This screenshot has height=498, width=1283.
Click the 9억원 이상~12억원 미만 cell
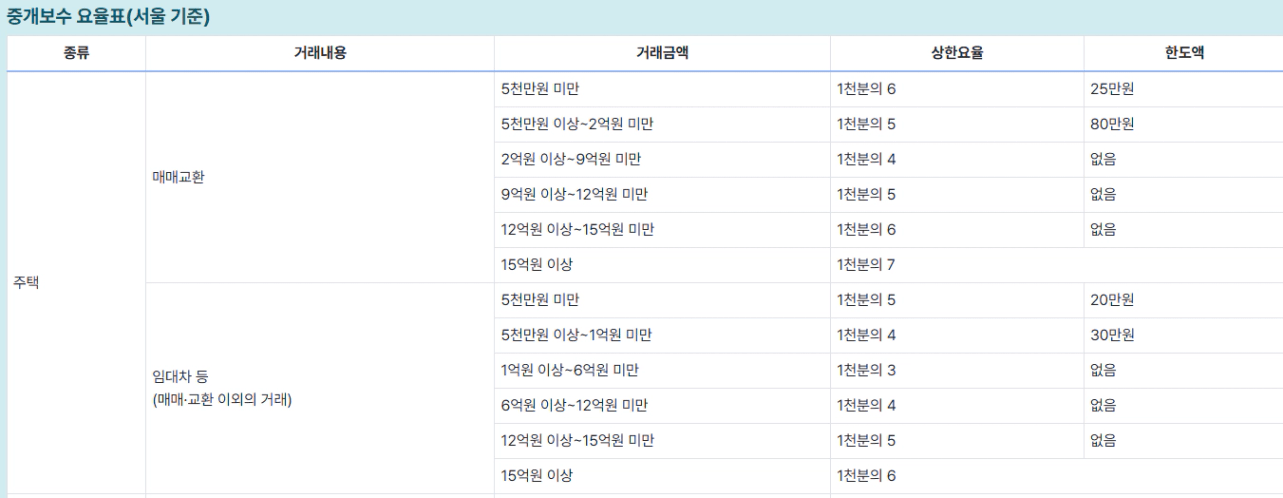[662, 194]
